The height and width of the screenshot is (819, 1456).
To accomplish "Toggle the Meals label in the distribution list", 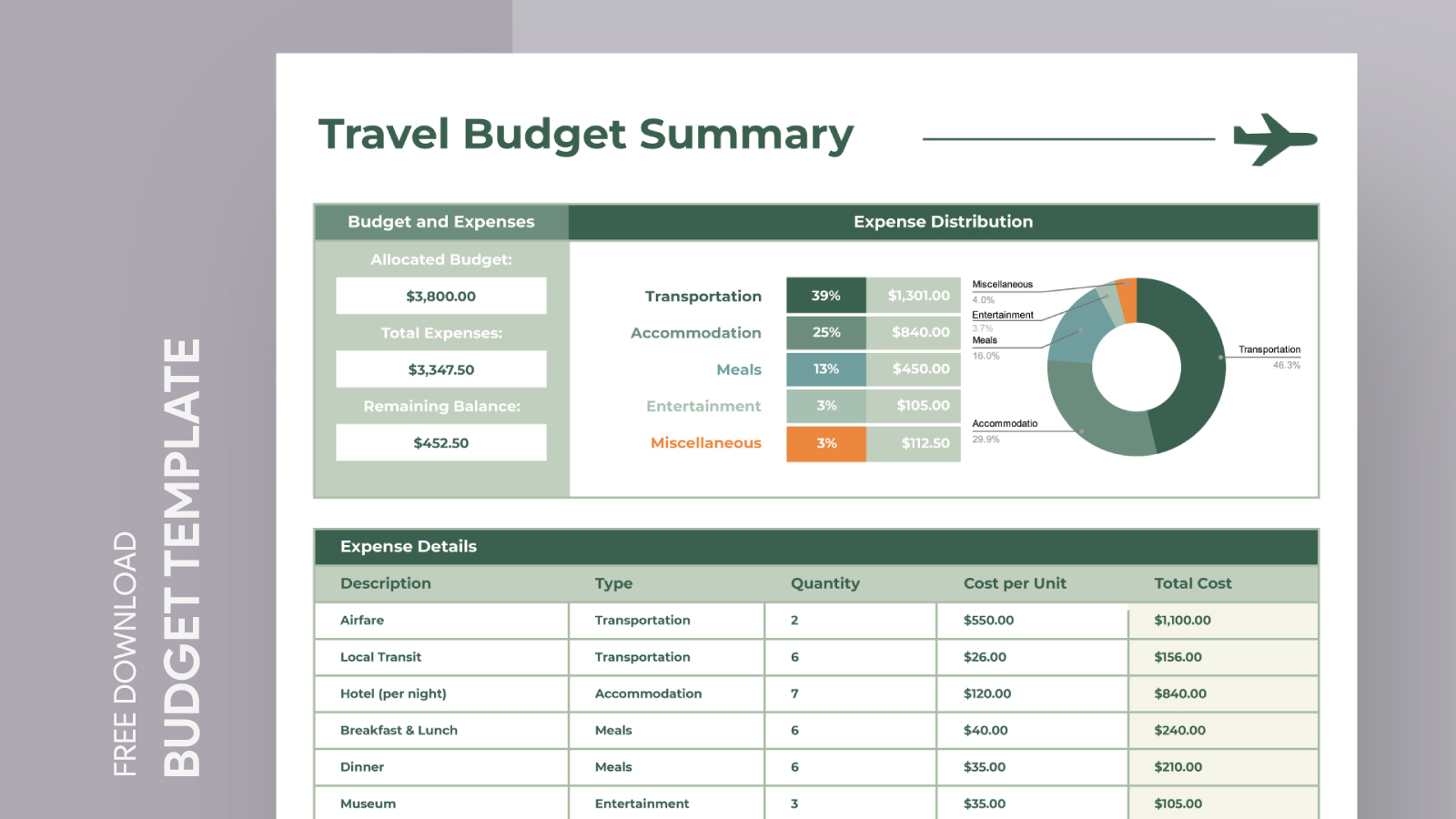I will pos(738,369).
